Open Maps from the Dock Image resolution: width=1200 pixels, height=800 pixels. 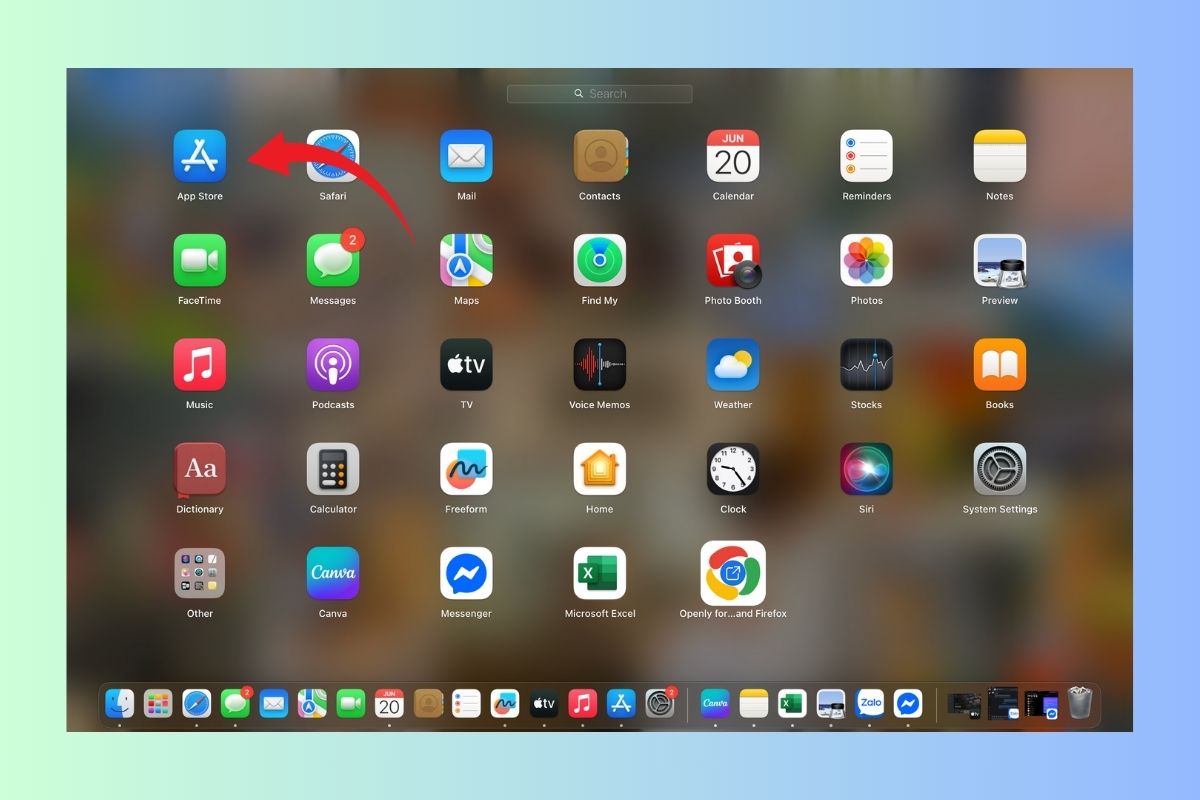pyautogui.click(x=312, y=703)
